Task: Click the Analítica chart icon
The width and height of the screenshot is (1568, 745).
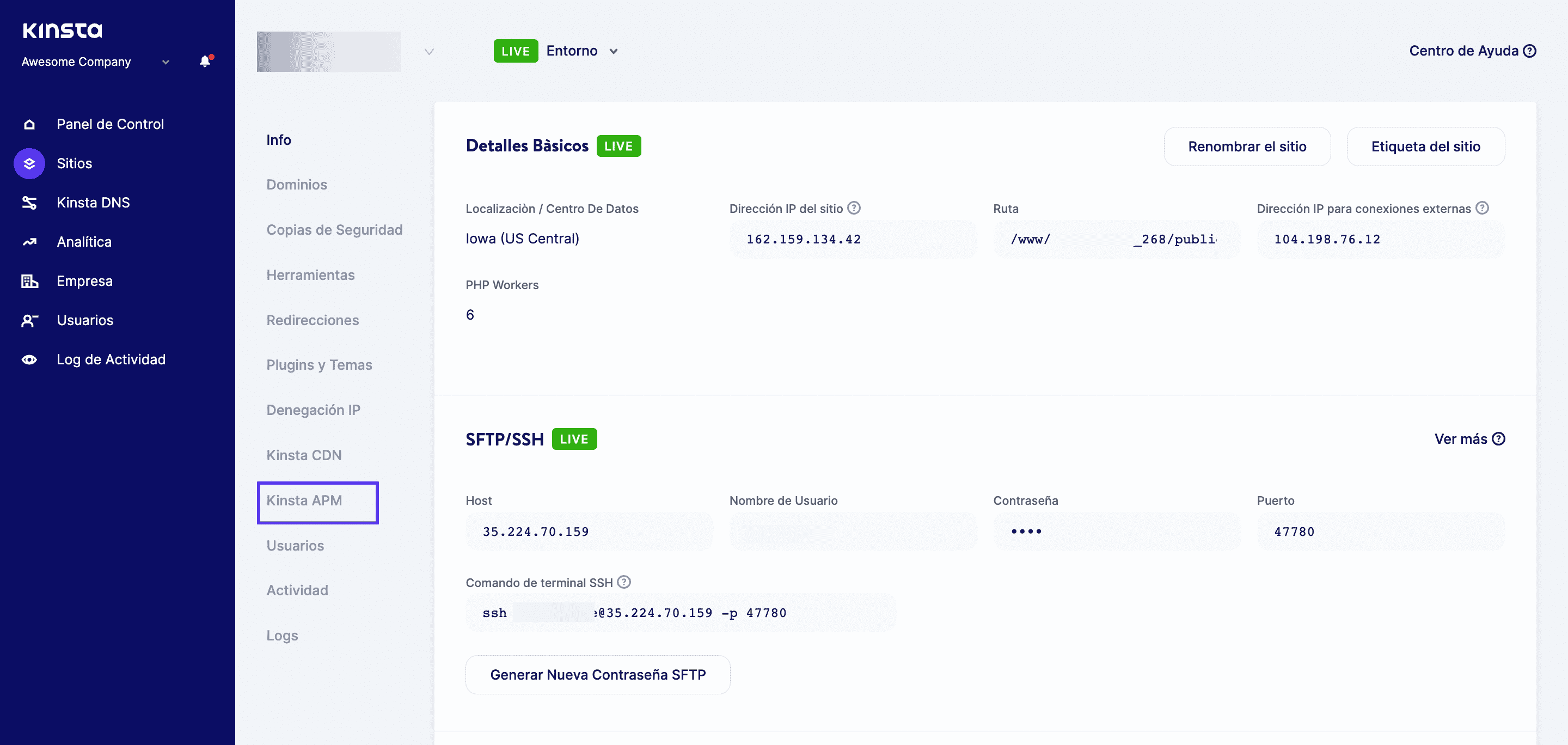Action: 29,242
